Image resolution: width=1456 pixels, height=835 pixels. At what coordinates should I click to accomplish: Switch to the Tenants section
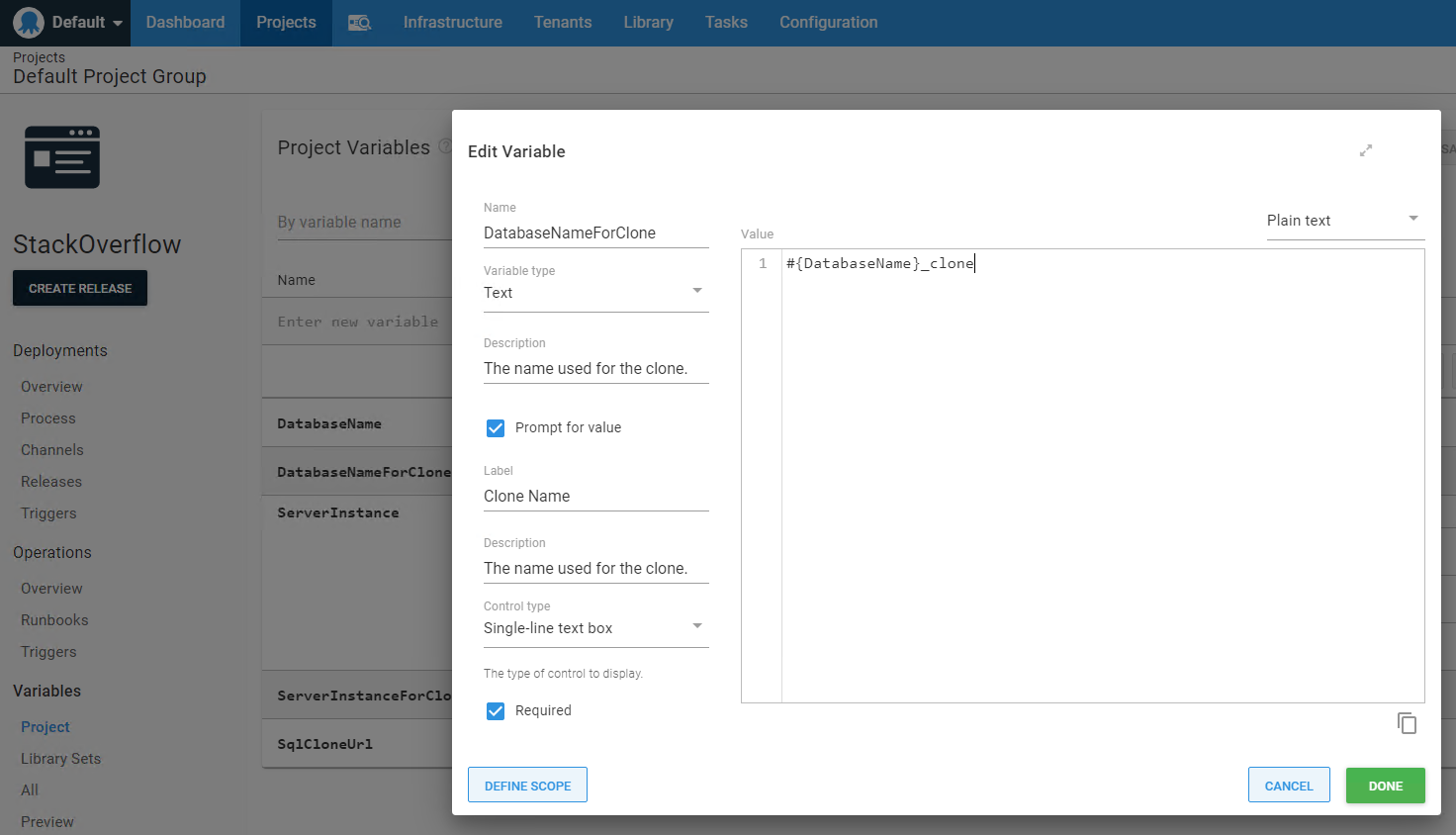(x=562, y=22)
